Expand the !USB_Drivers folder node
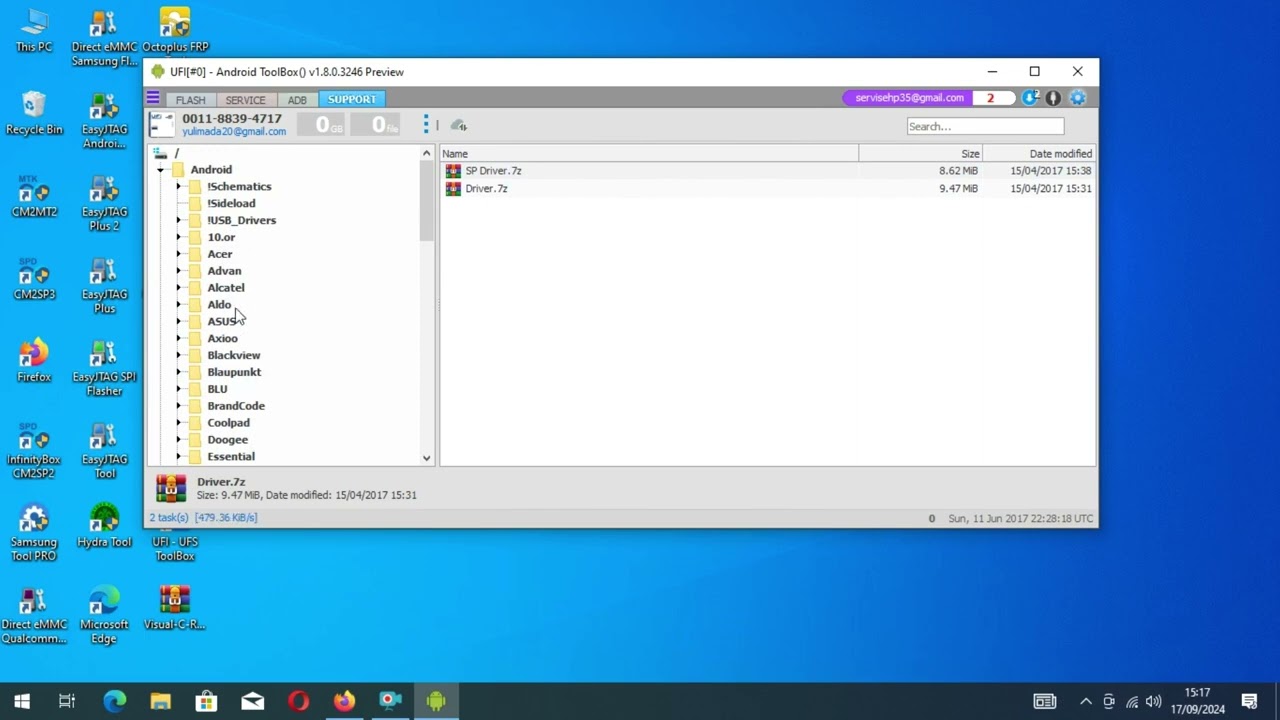The width and height of the screenshot is (1280, 720). (178, 221)
